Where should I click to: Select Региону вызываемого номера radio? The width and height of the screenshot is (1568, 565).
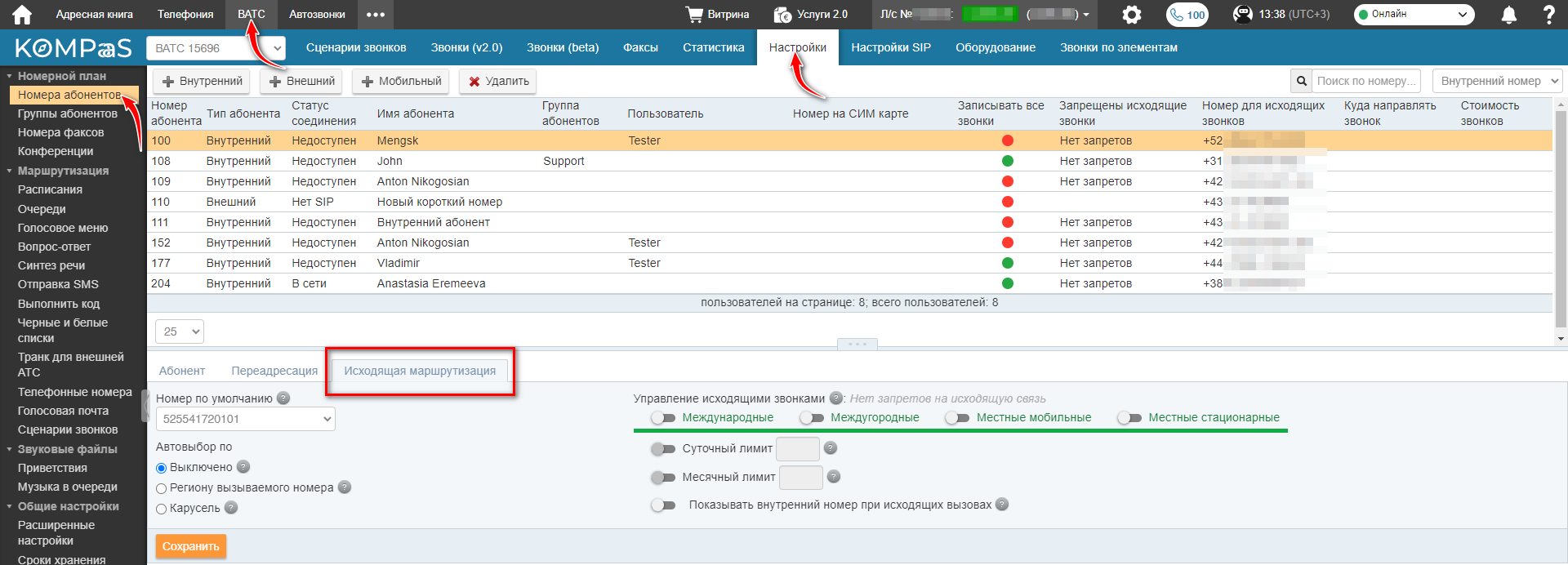coord(161,488)
